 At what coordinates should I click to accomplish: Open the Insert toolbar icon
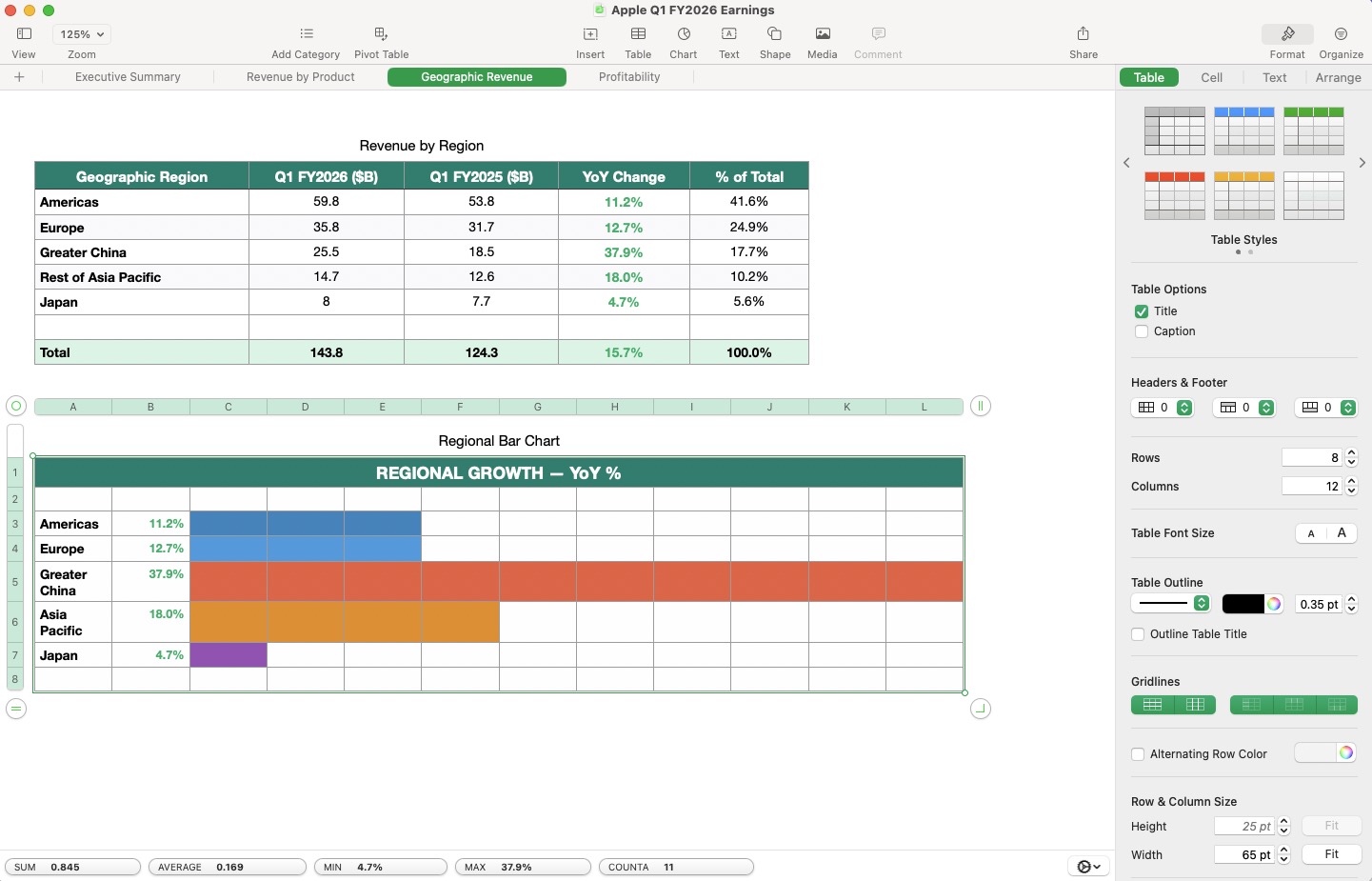click(590, 34)
